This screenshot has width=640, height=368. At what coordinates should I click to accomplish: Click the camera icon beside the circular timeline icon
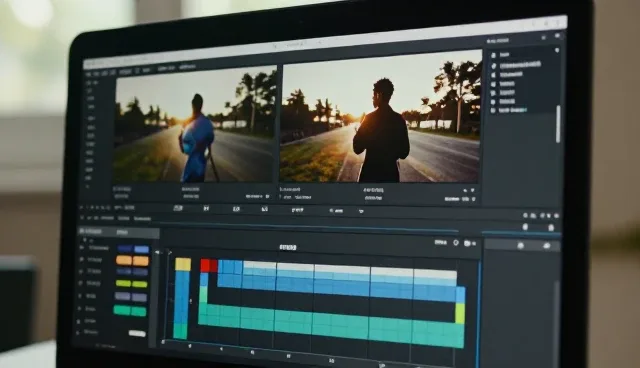pos(468,243)
